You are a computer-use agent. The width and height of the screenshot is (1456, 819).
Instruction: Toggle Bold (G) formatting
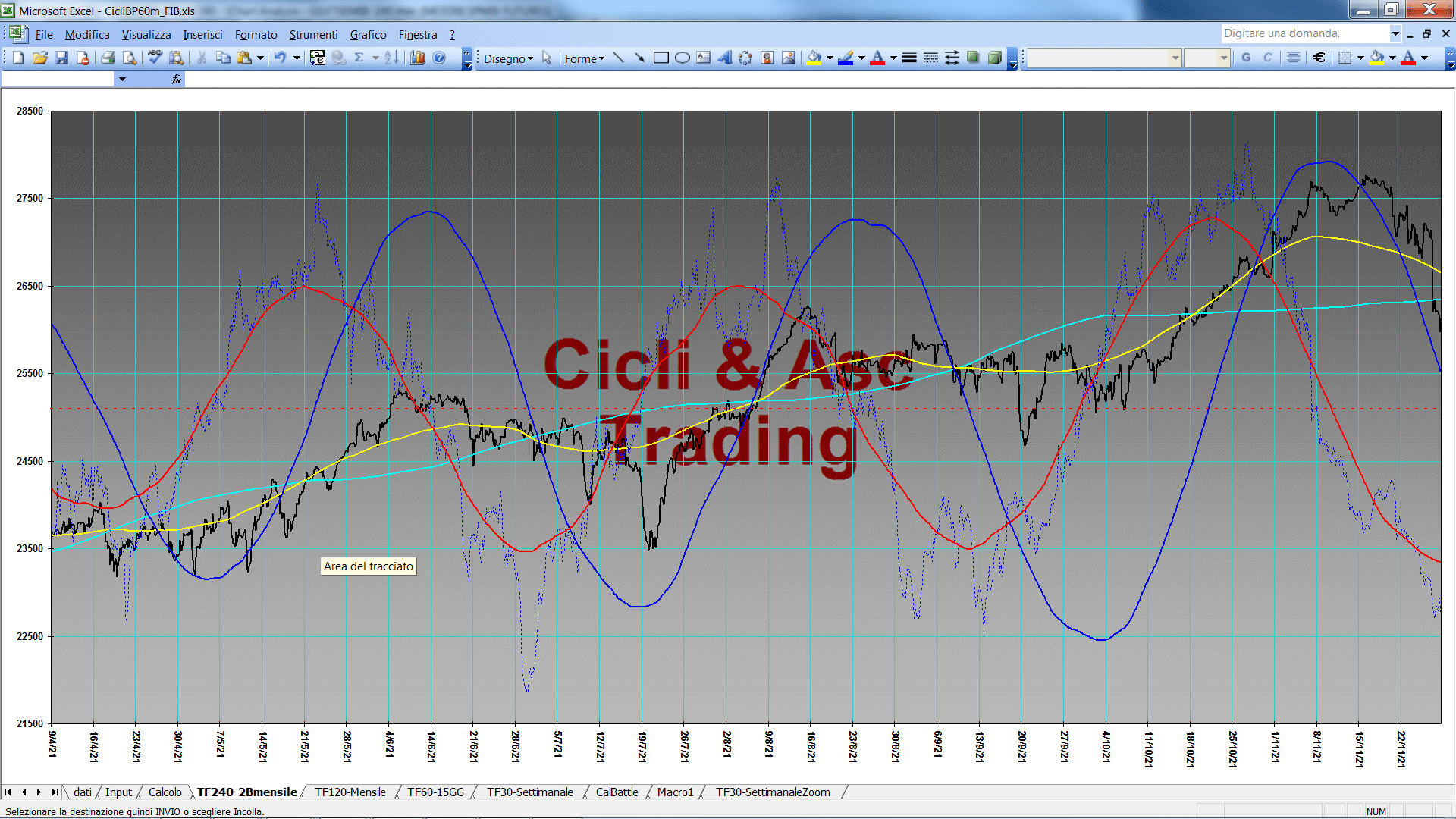click(x=1246, y=58)
